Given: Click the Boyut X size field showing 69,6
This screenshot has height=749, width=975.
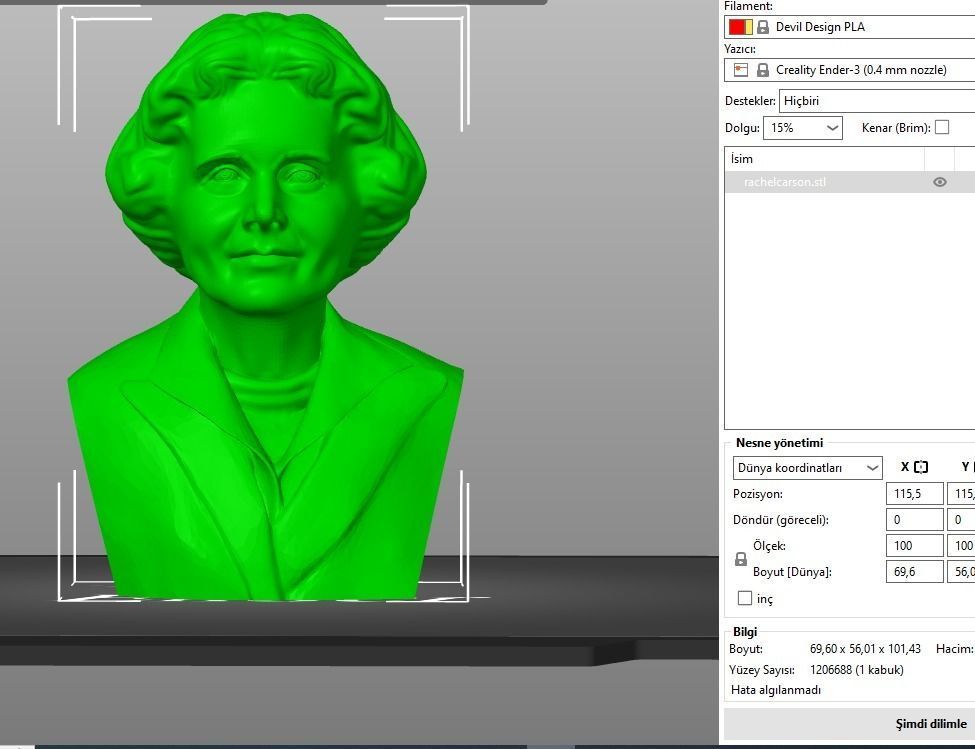Looking at the screenshot, I should 915,572.
